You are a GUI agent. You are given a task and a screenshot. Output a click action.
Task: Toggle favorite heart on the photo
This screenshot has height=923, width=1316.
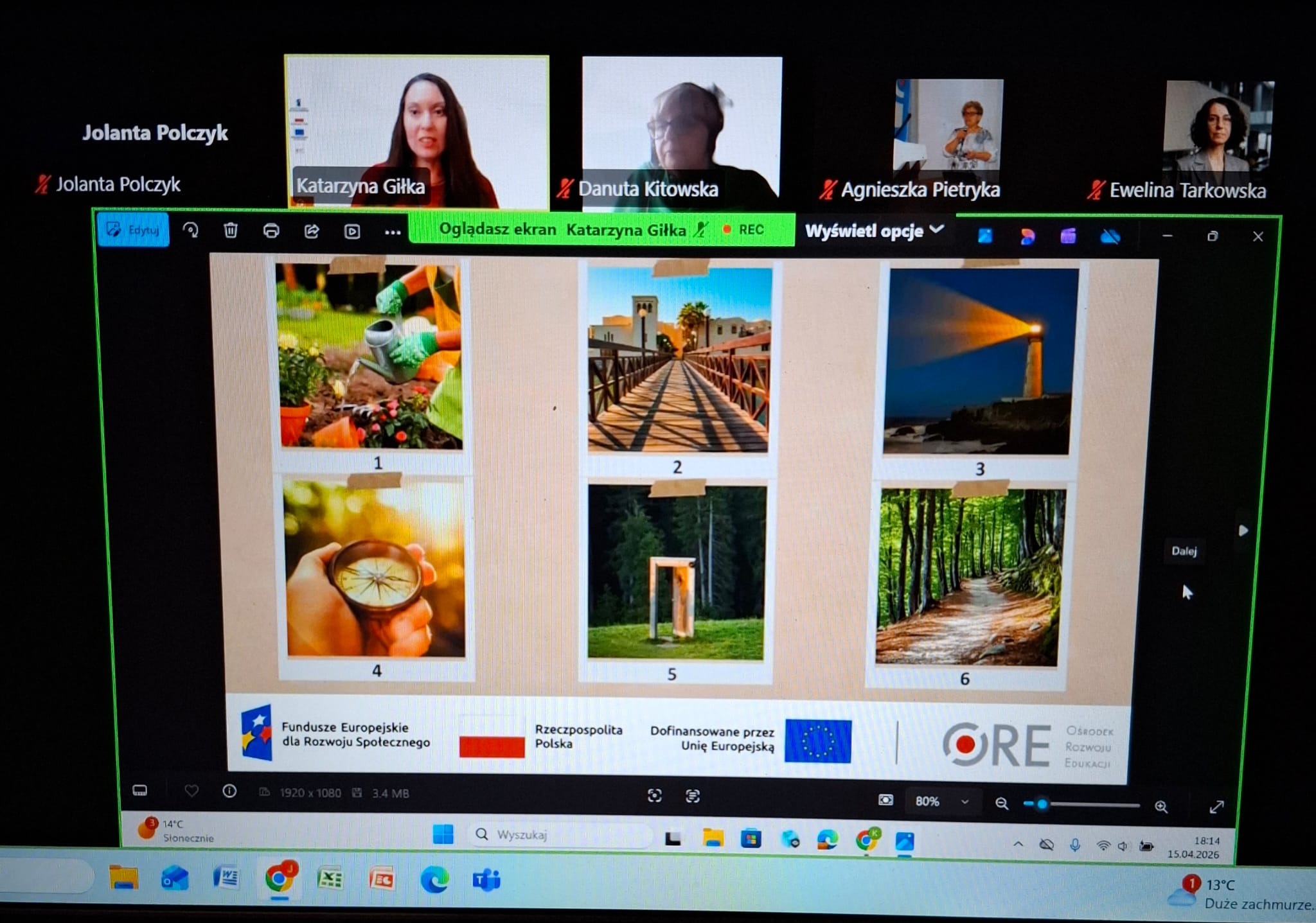point(191,791)
